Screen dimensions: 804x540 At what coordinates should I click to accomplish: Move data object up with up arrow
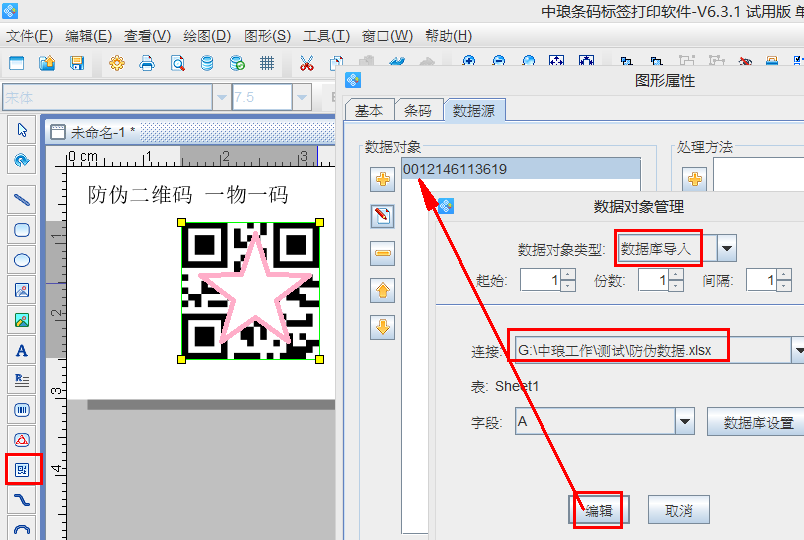(383, 291)
